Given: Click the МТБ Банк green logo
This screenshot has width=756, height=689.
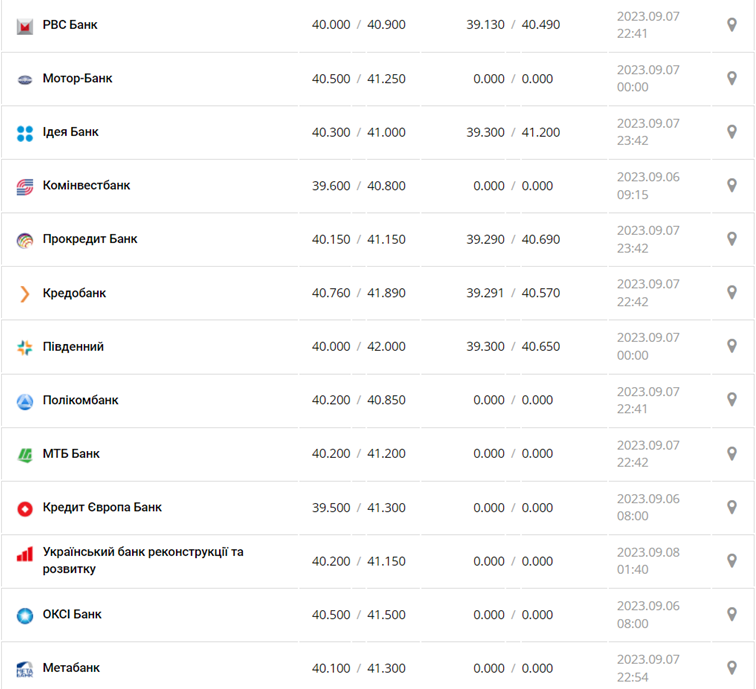Looking at the screenshot, I should (x=25, y=455).
